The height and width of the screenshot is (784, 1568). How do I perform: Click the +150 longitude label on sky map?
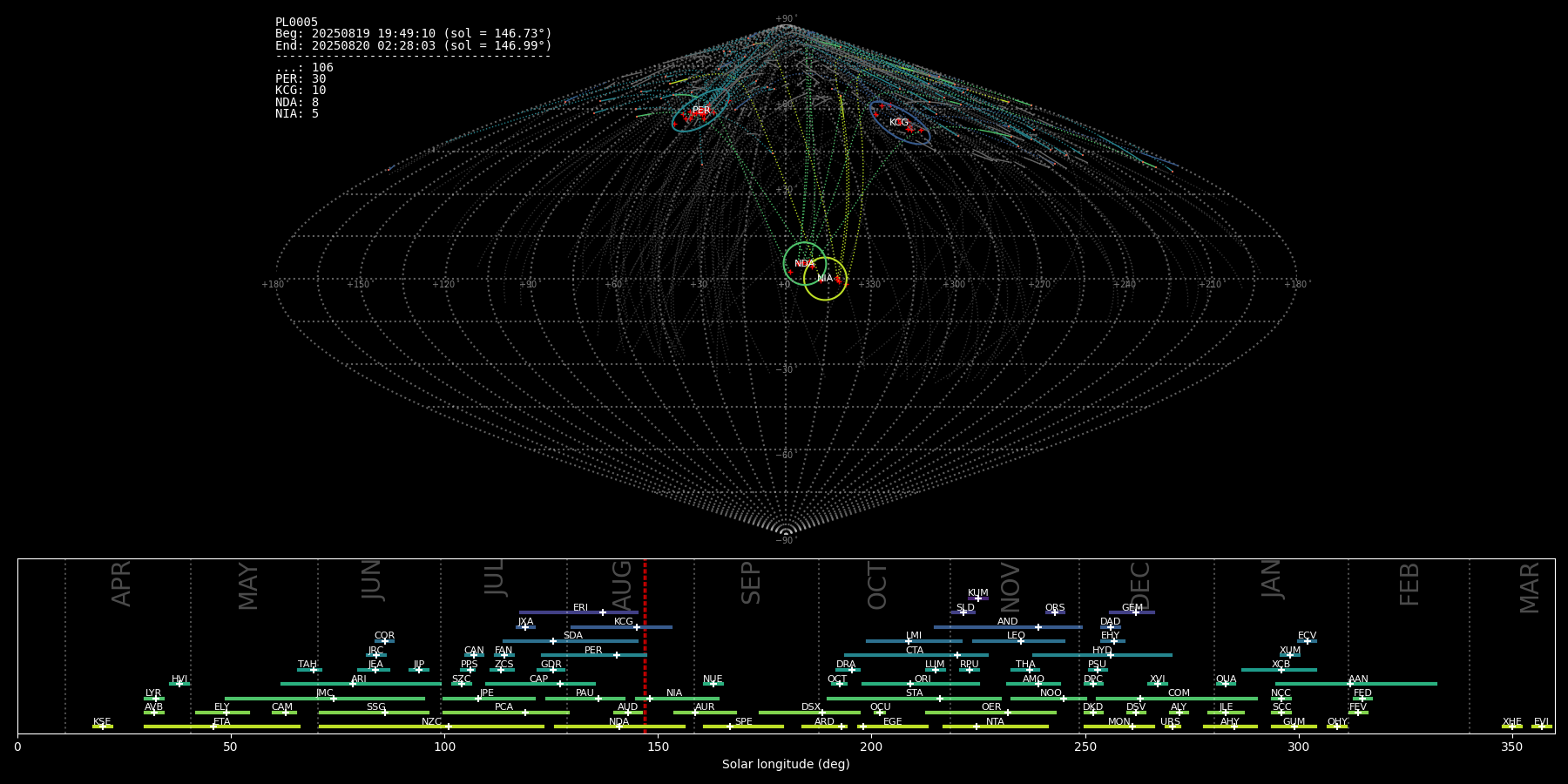coord(358,285)
